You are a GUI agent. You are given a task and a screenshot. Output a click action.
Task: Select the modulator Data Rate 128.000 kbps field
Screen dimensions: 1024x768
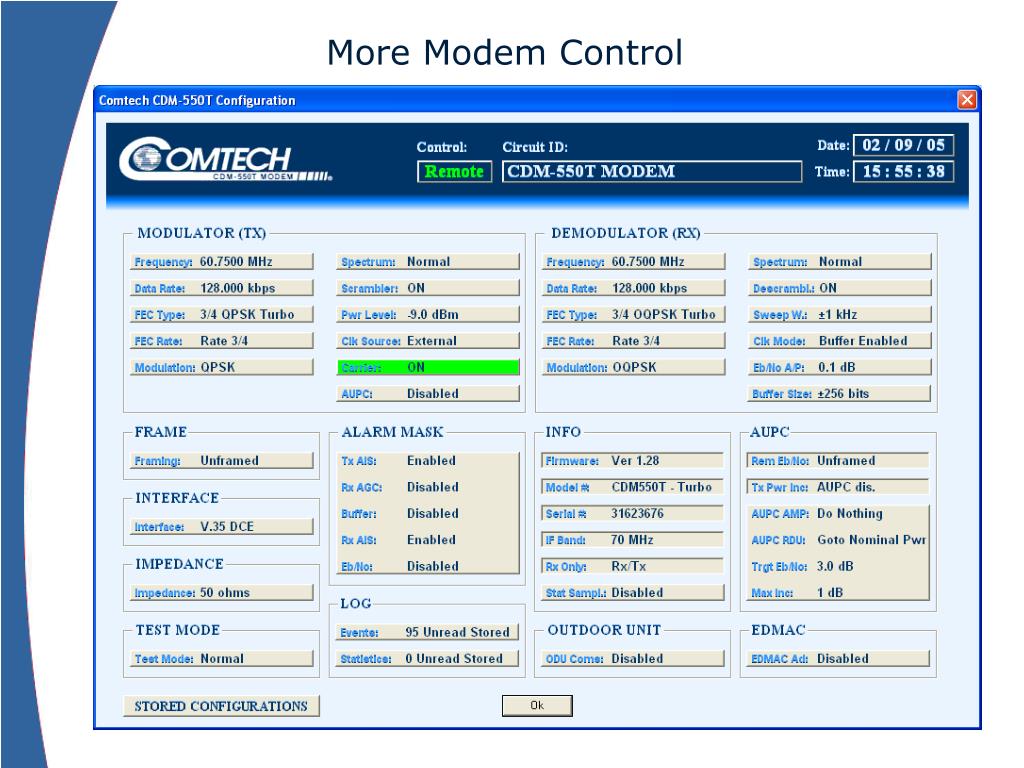coord(222,288)
